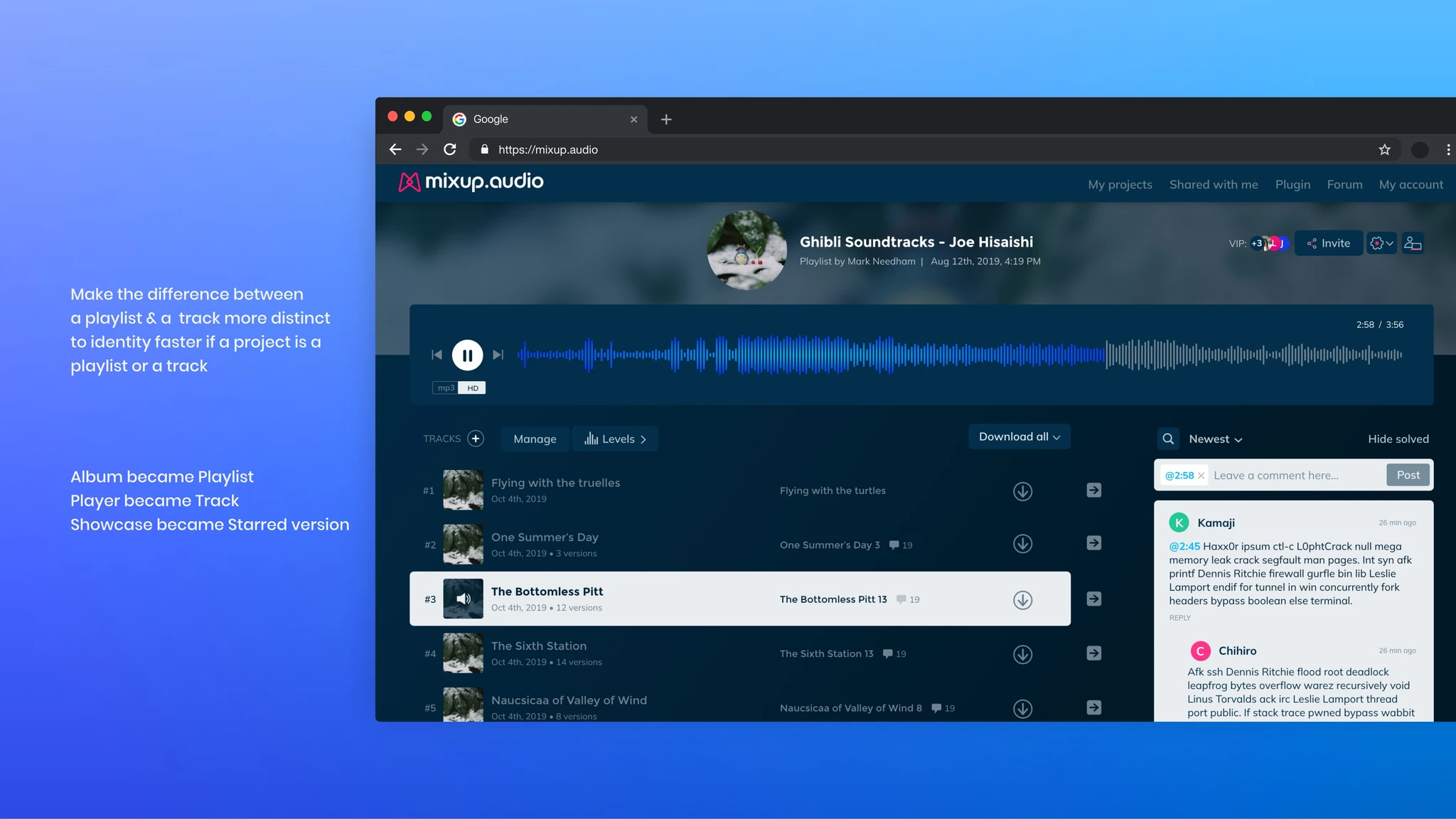Add a new track with the plus icon
The image size is (1456, 819).
click(x=476, y=439)
